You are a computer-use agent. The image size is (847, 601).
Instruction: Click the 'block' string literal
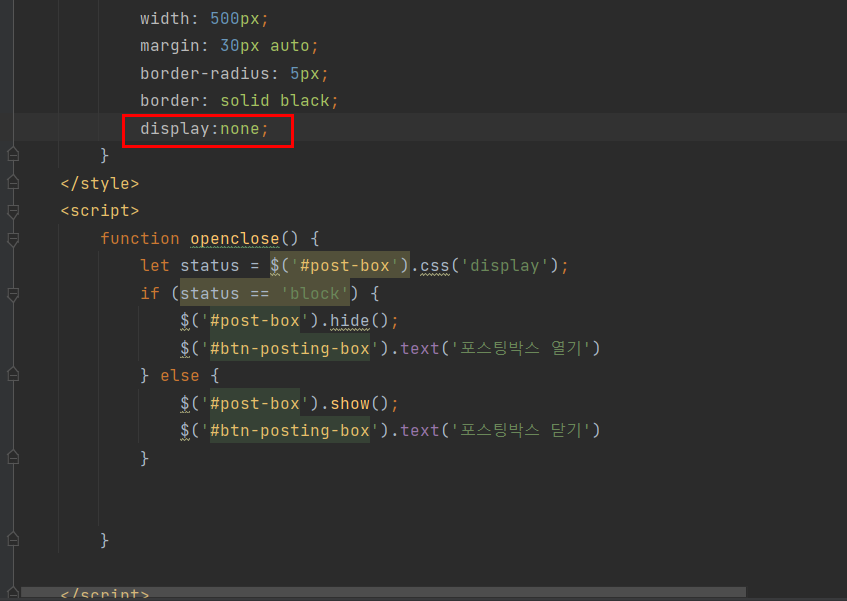point(315,294)
